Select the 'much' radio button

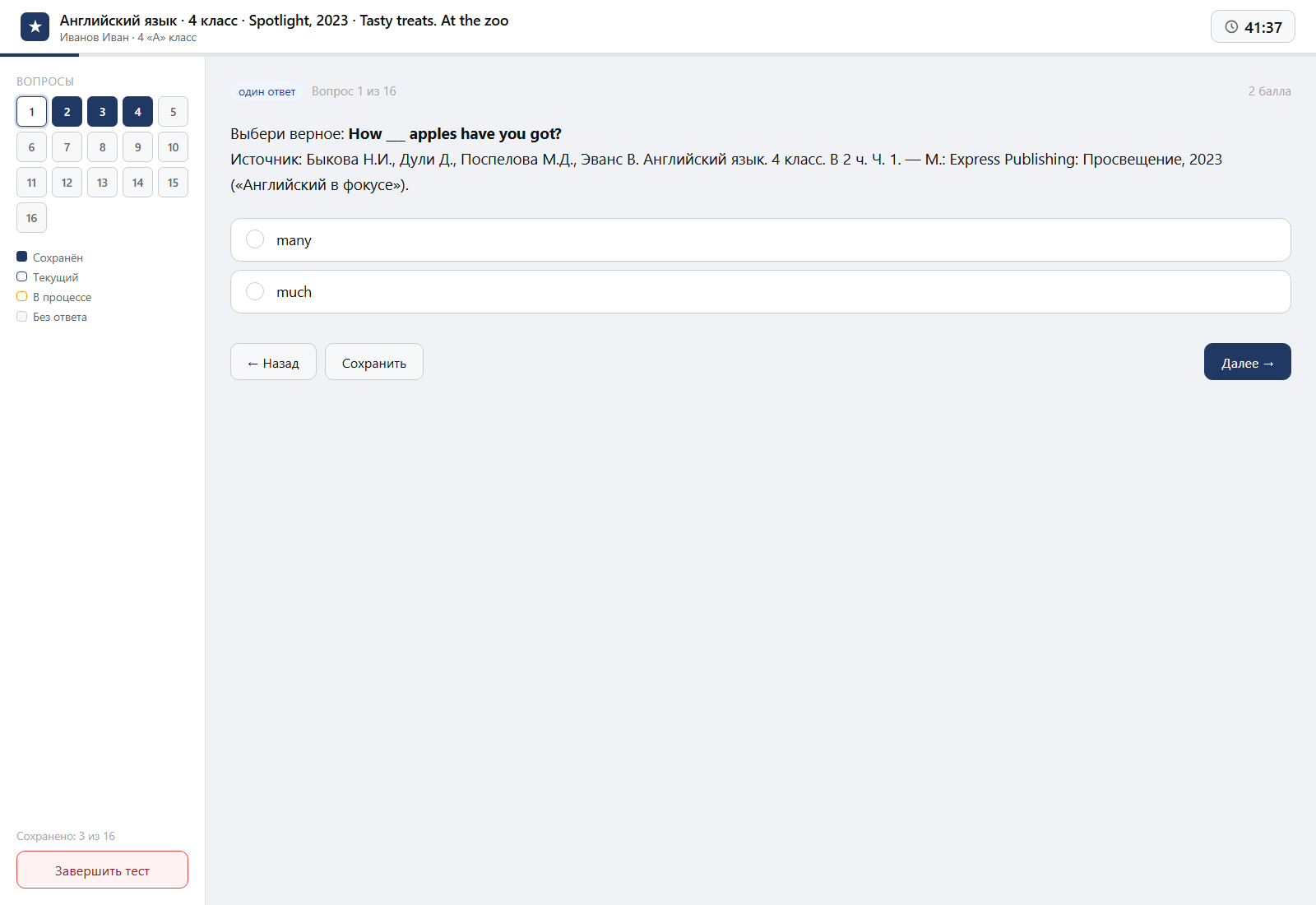tap(255, 291)
